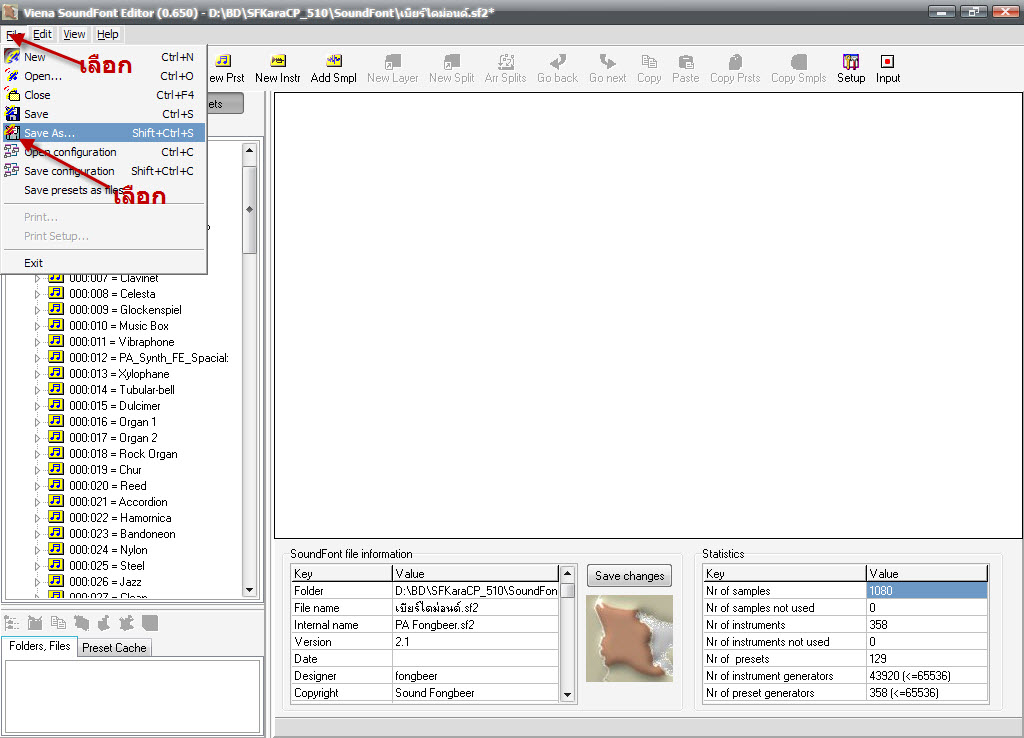The image size is (1024, 738).
Task: Choose Exit from the File menu
Action: [x=104, y=263]
